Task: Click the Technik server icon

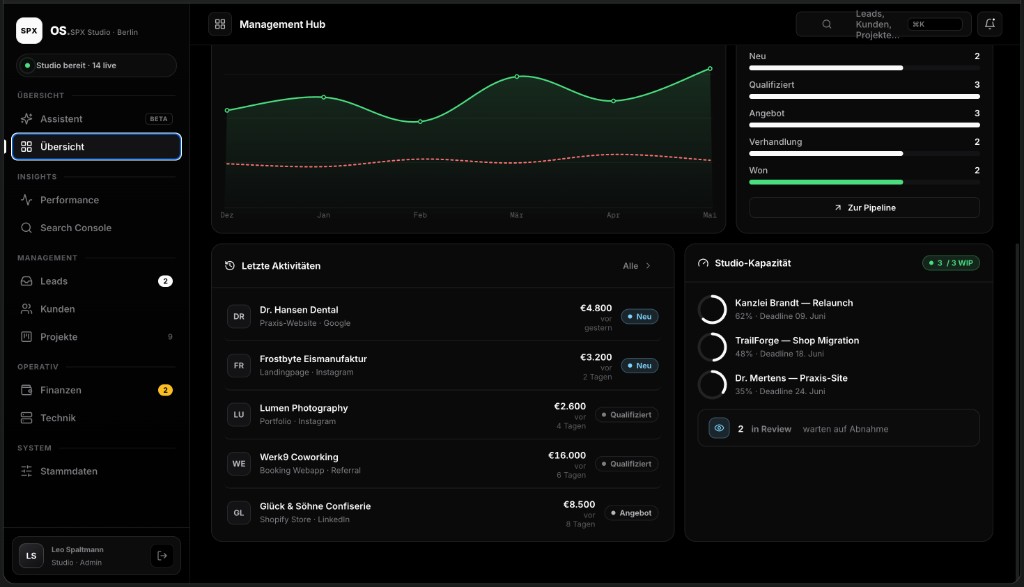Action: 26,418
